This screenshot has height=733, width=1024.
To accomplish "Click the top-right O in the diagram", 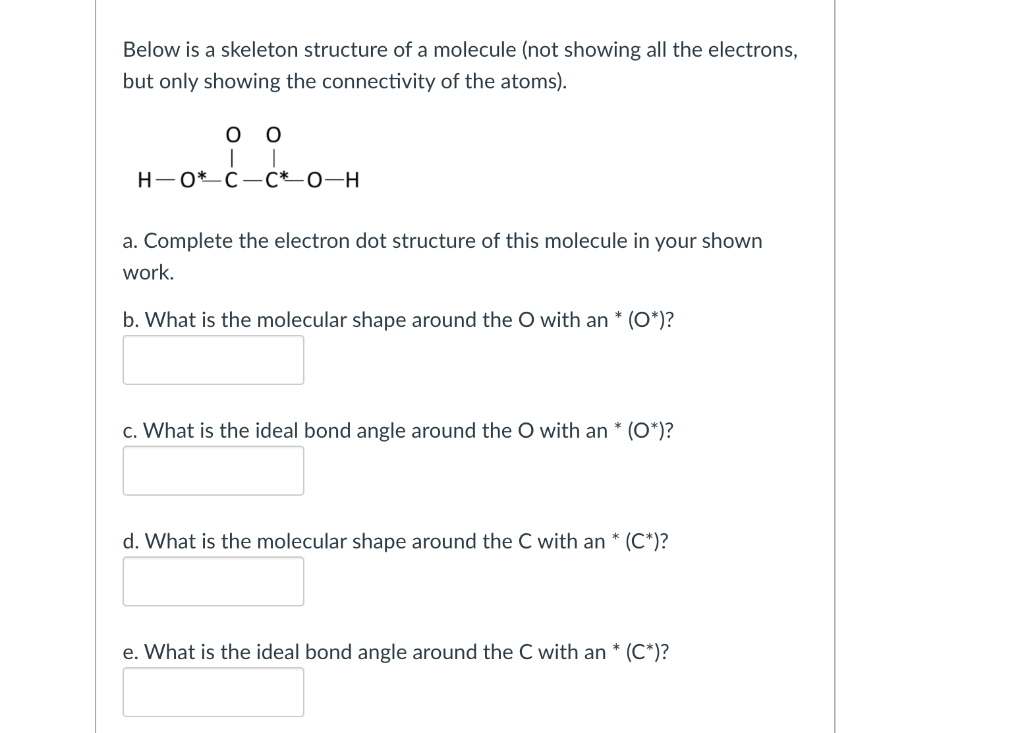I will pyautogui.click(x=272, y=135).
